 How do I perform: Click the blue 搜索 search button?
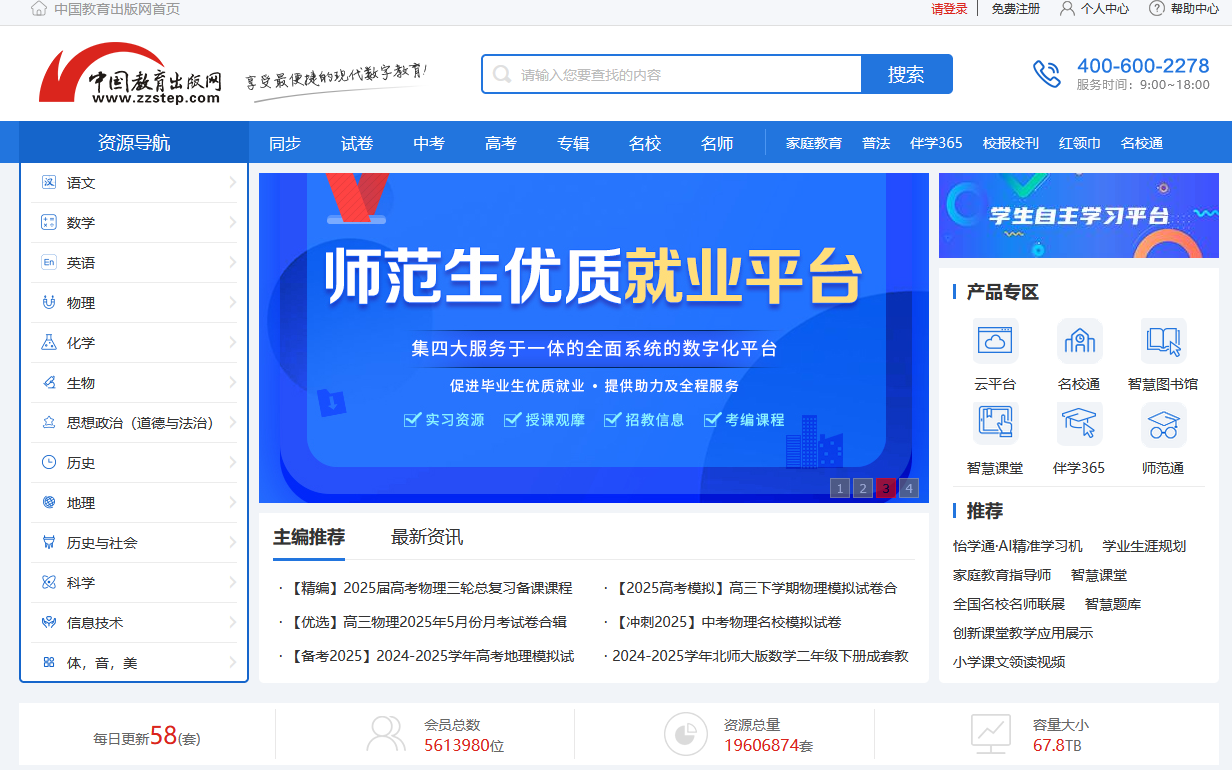click(x=907, y=74)
